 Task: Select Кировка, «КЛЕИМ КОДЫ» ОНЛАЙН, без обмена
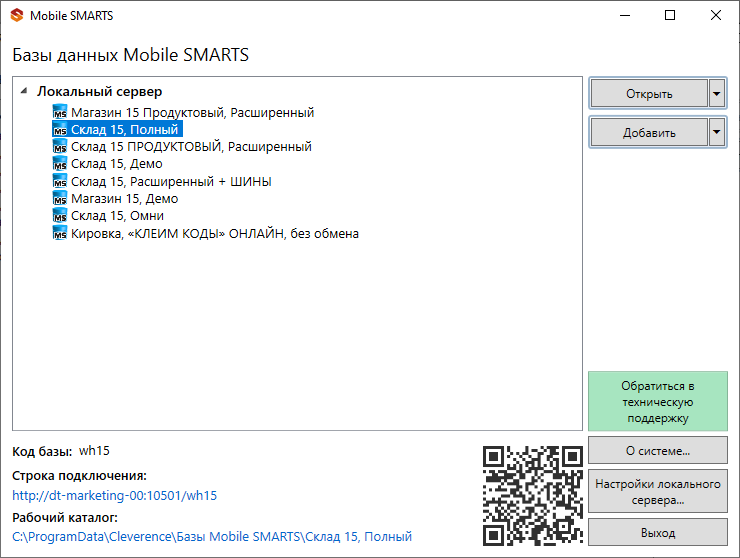[215, 233]
